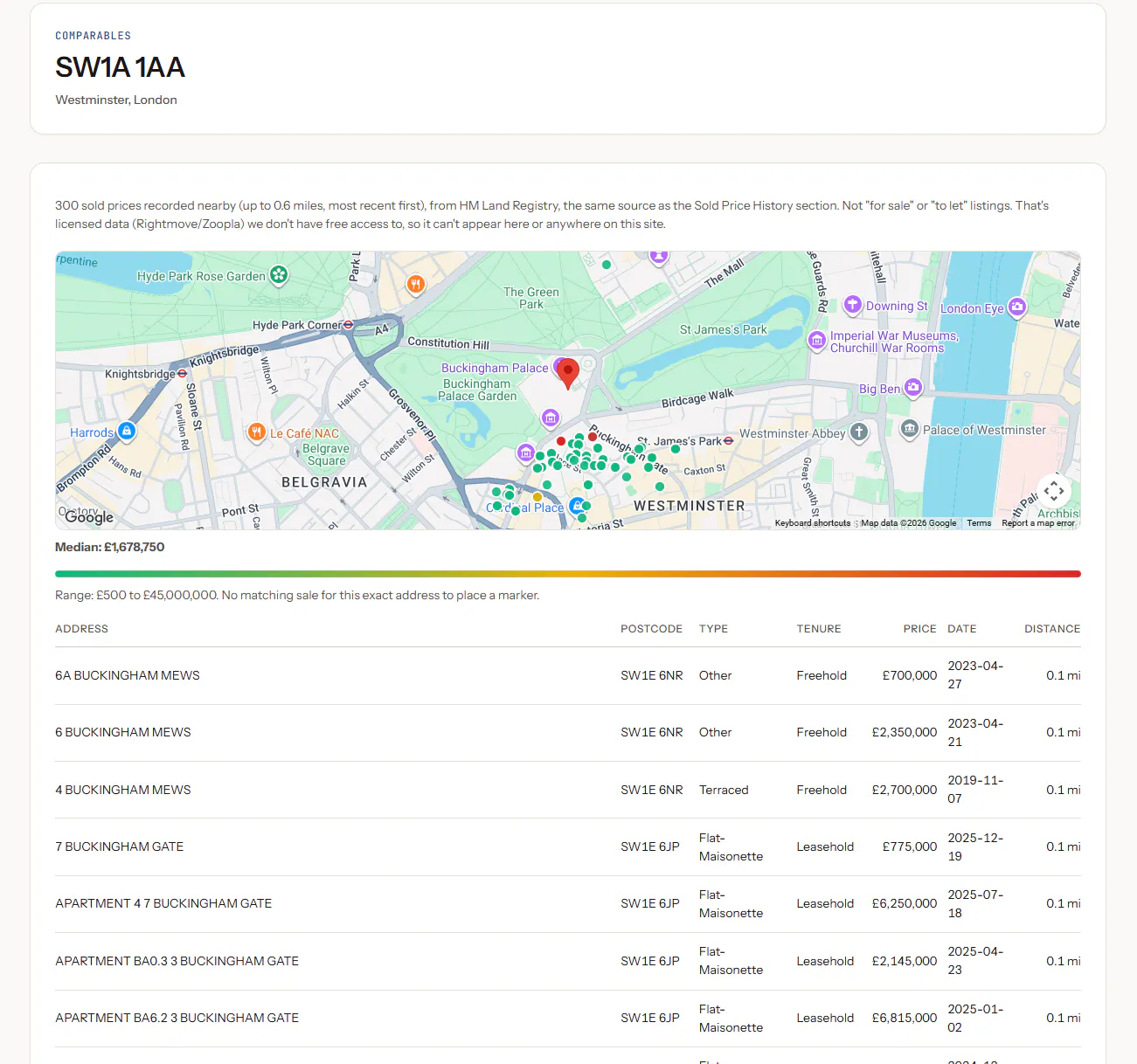Select the London Eye camera marker
The image size is (1137, 1064).
tap(1016, 307)
